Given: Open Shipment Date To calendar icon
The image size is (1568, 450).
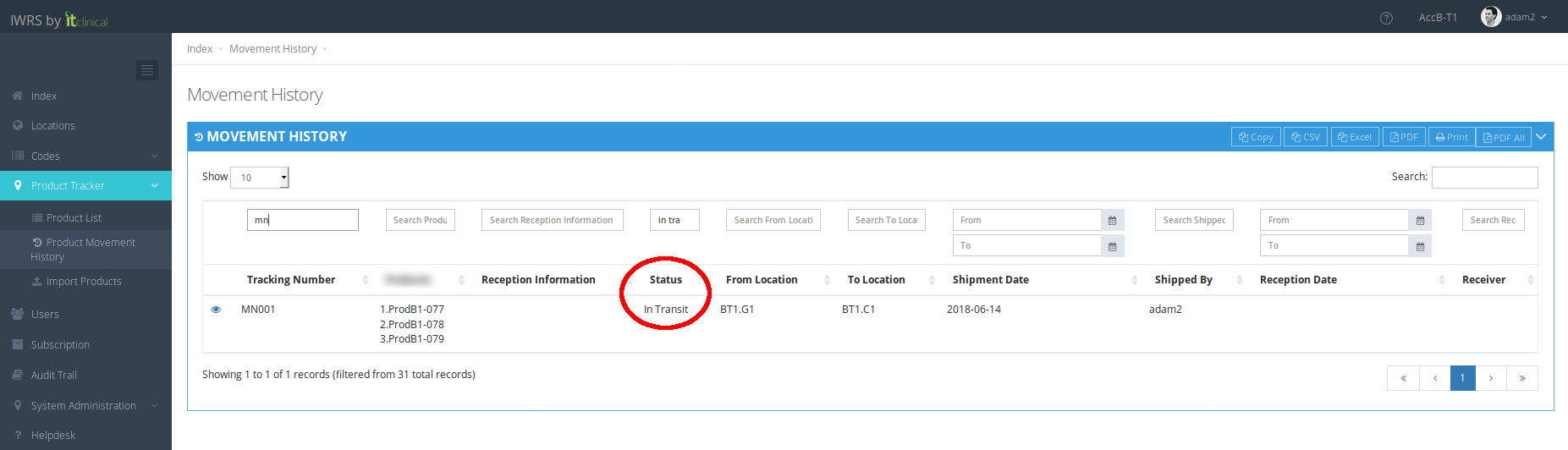Looking at the screenshot, I should [x=1113, y=245].
